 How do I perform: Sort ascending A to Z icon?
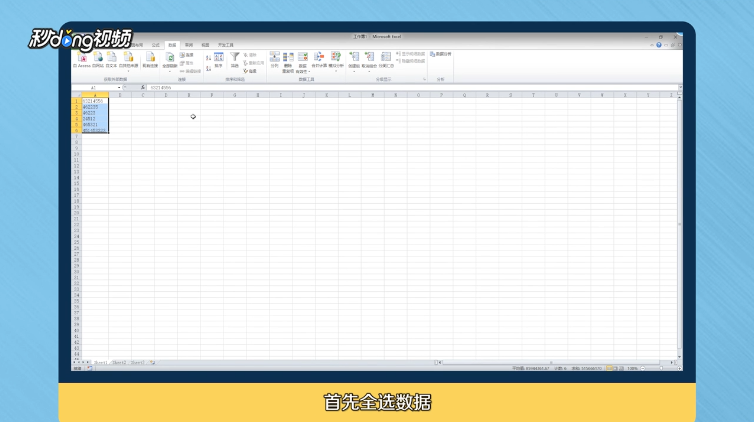(209, 58)
